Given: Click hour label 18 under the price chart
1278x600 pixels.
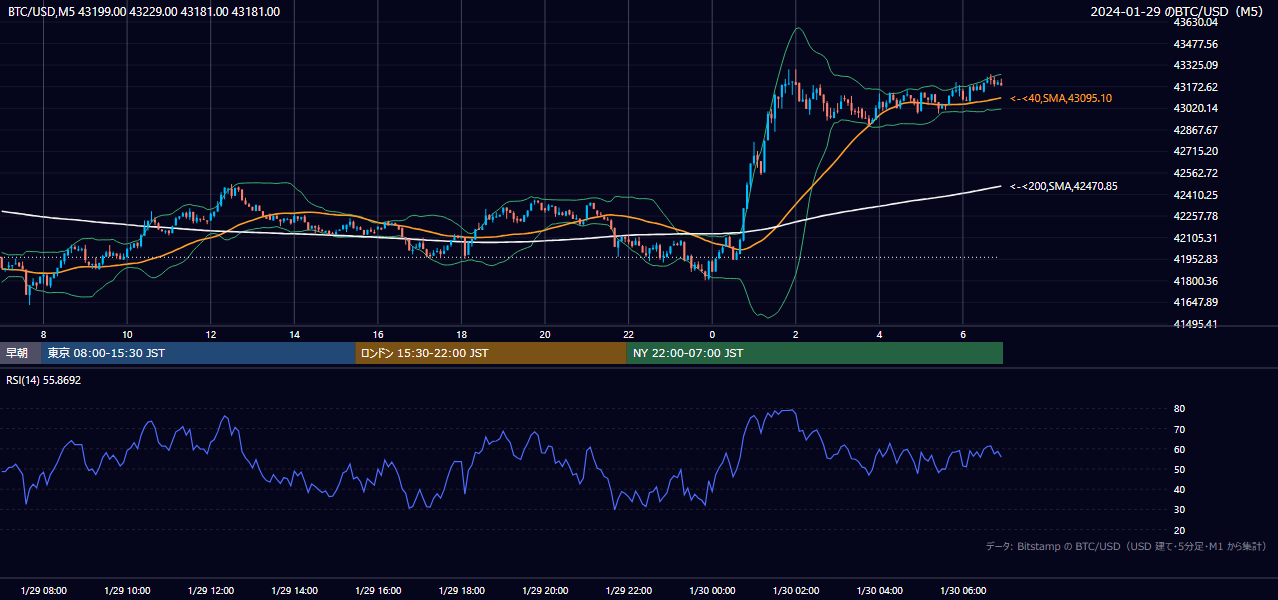Looking at the screenshot, I should (461, 334).
